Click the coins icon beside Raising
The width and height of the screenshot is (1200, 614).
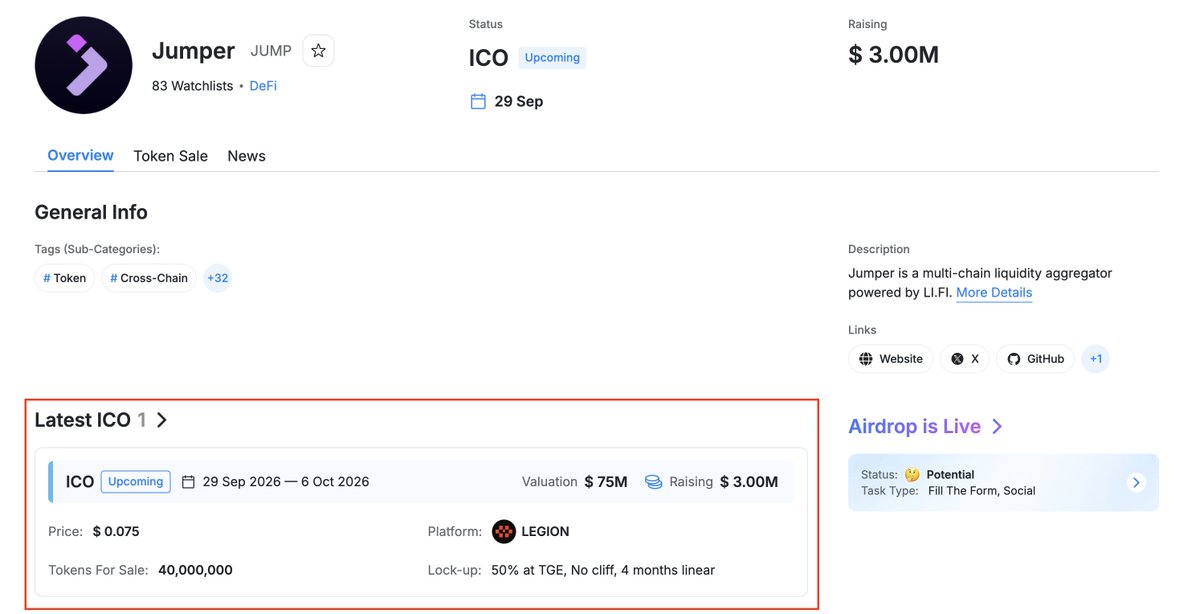tap(654, 482)
